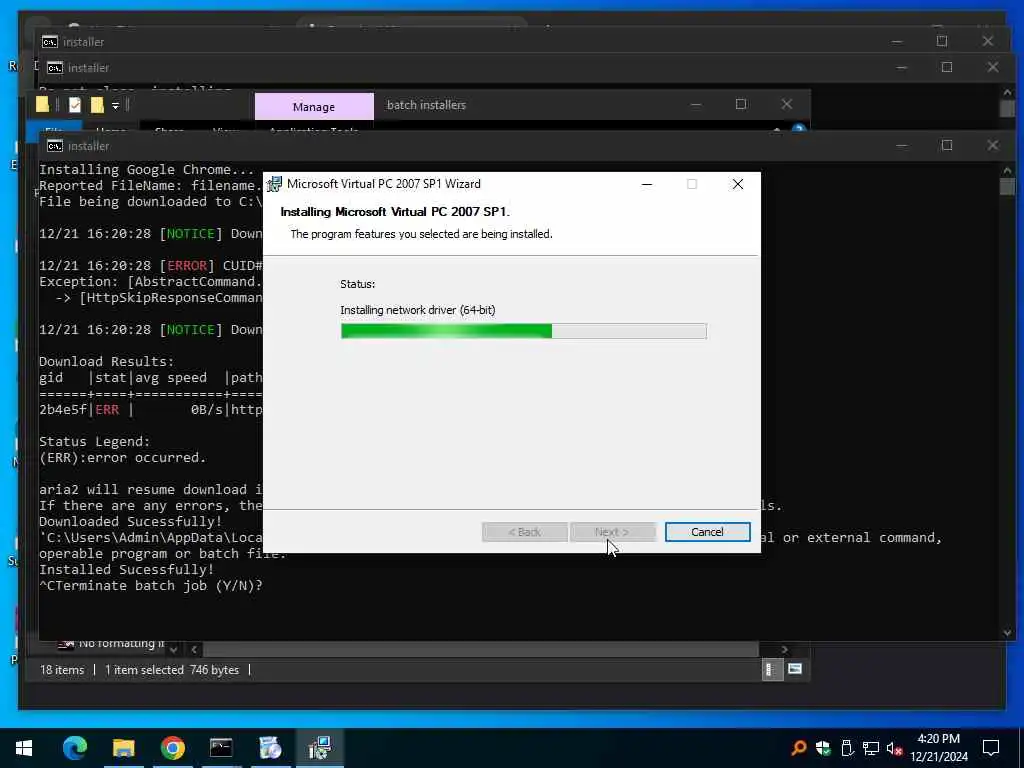Switch Explorer to details view layout
Image resolution: width=1024 pixels, height=768 pixels.
771,669
